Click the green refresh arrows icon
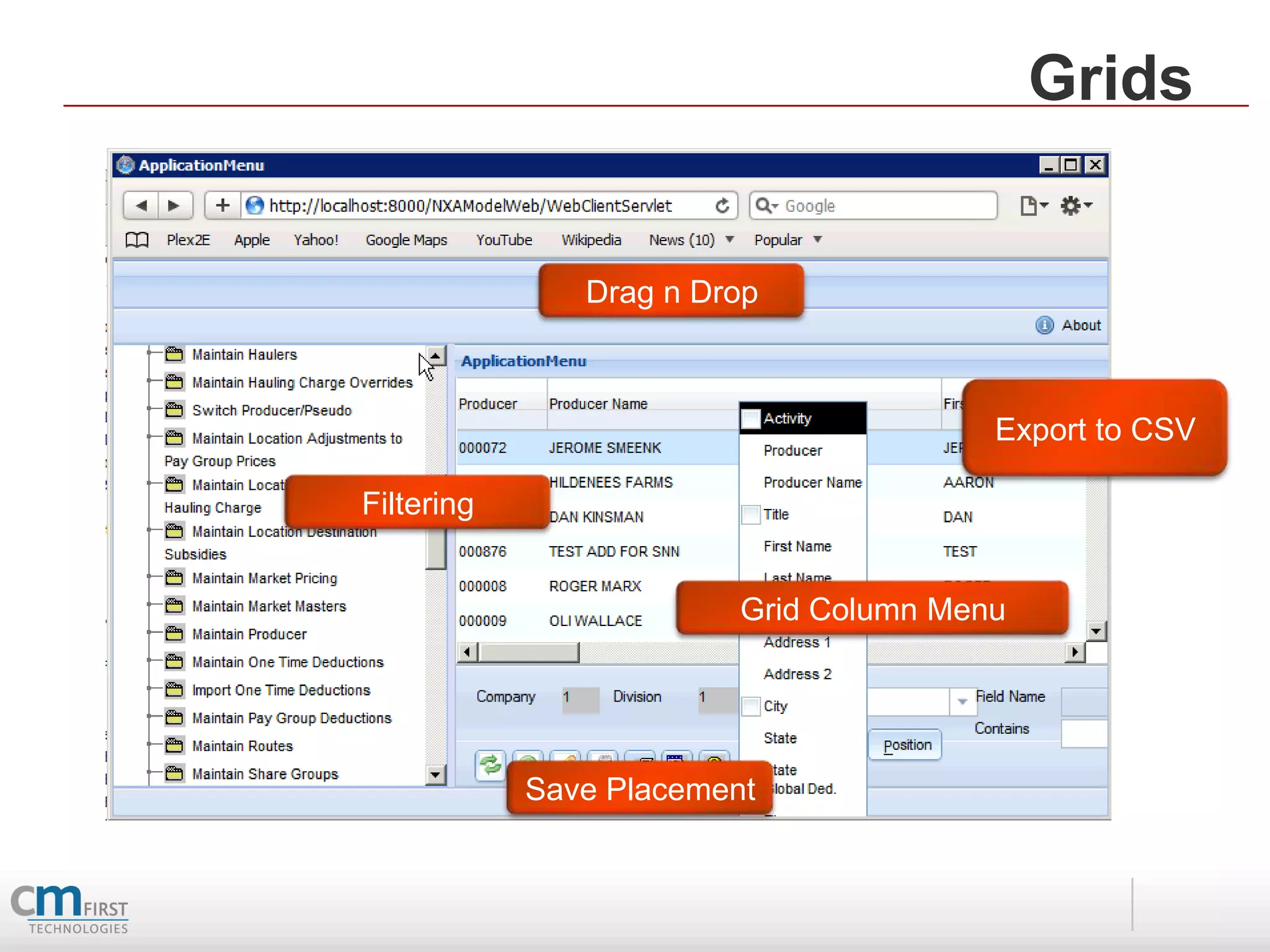The image size is (1270, 952). click(x=491, y=765)
